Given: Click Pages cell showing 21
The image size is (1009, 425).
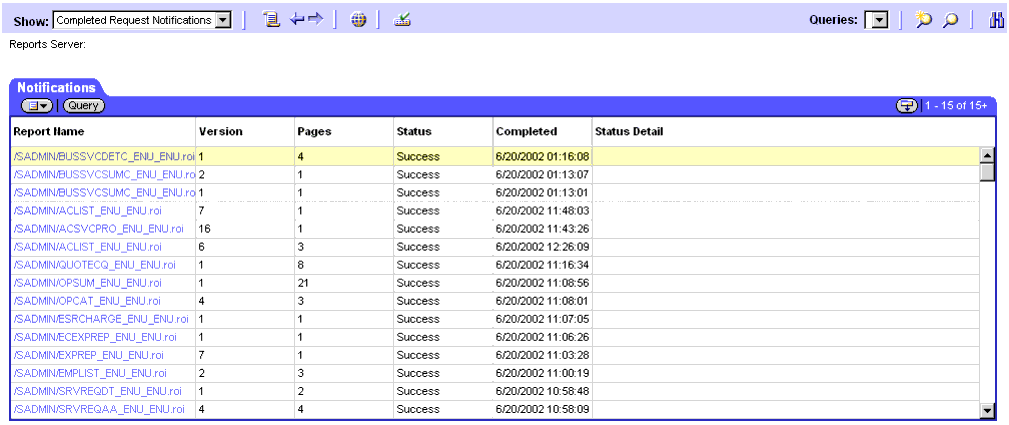Looking at the screenshot, I should 344,283.
